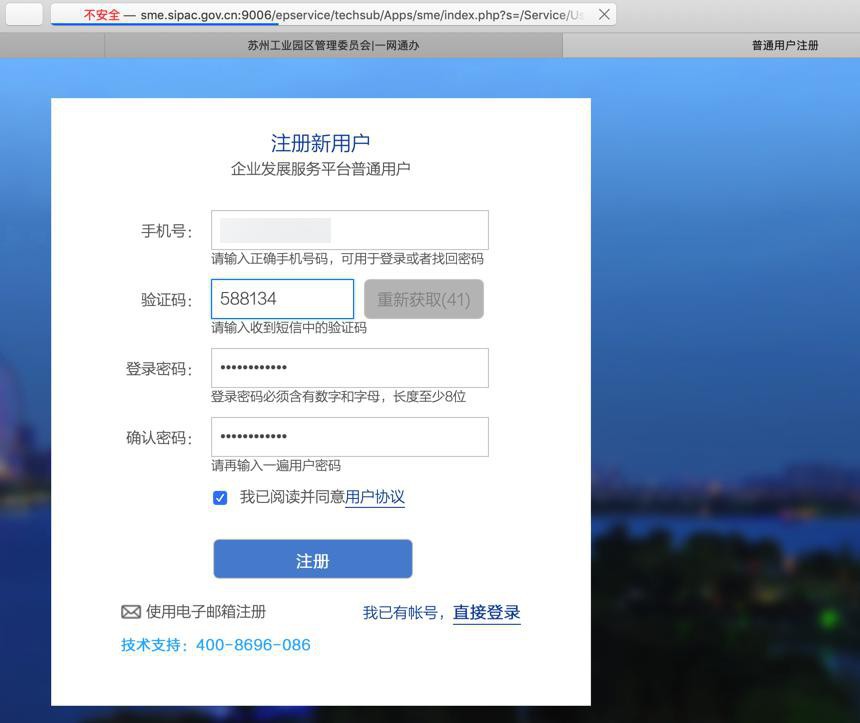Click the 注册新用户 heading
This screenshot has width=860, height=723.
point(320,143)
